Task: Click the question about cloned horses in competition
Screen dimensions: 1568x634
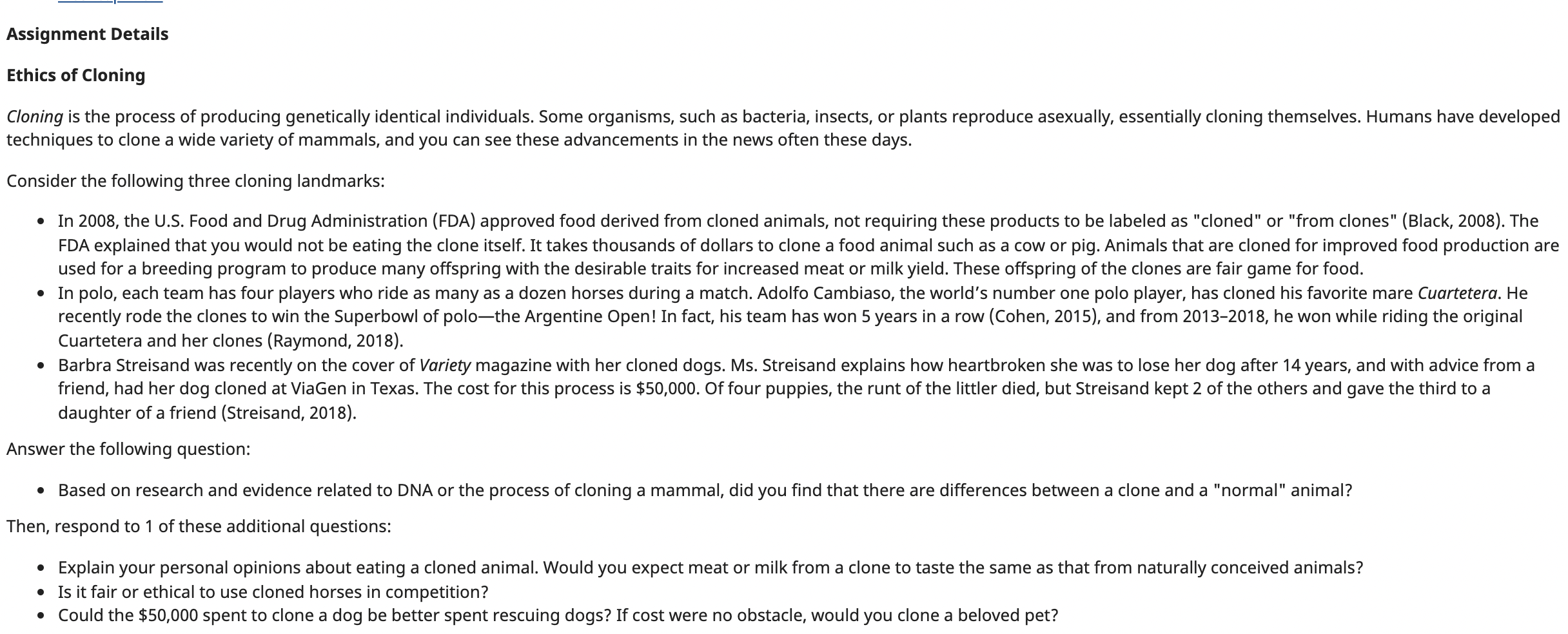Action: click(273, 591)
